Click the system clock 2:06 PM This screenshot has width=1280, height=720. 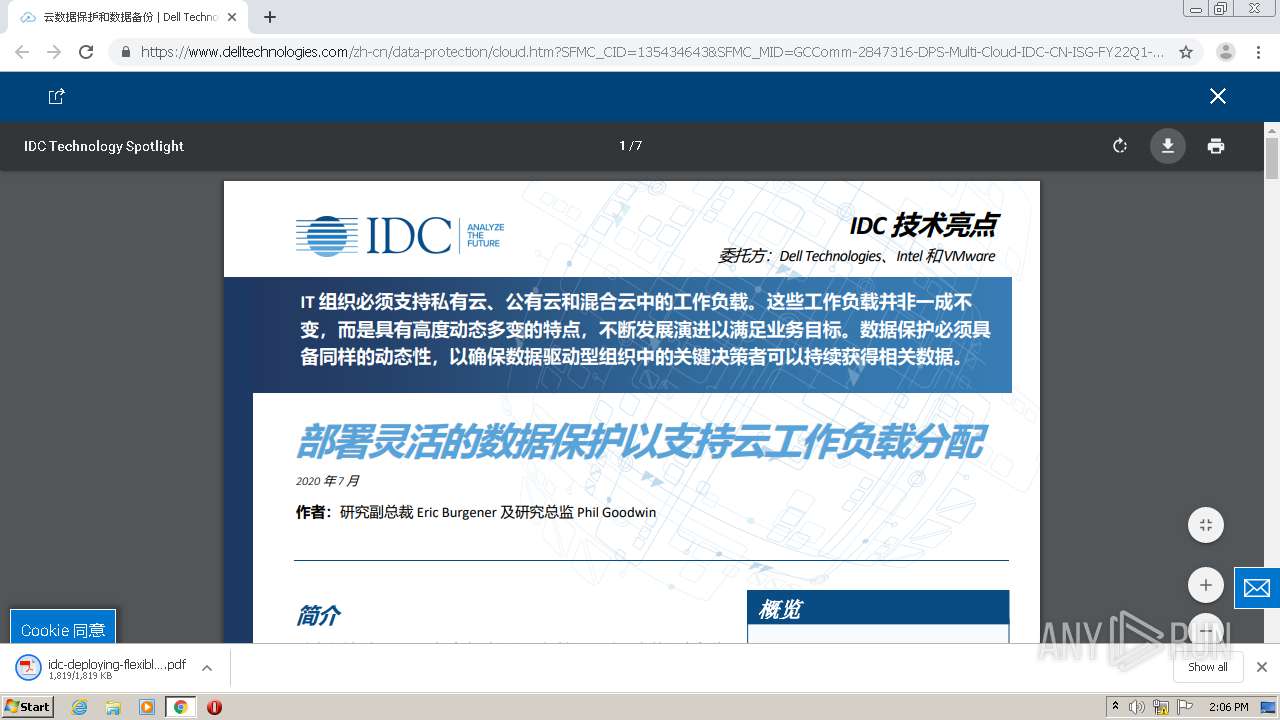[x=1229, y=707]
